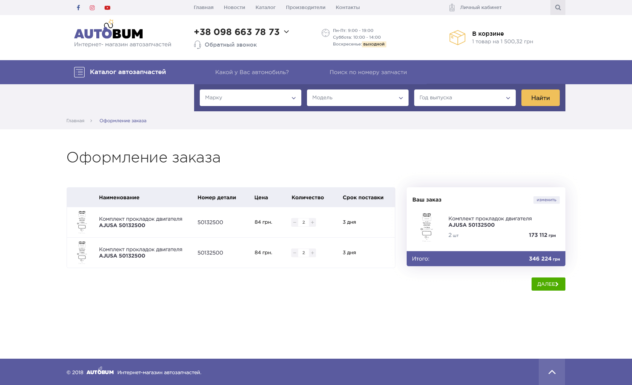
Task: Open Новости in the top menu
Action: (x=234, y=7)
